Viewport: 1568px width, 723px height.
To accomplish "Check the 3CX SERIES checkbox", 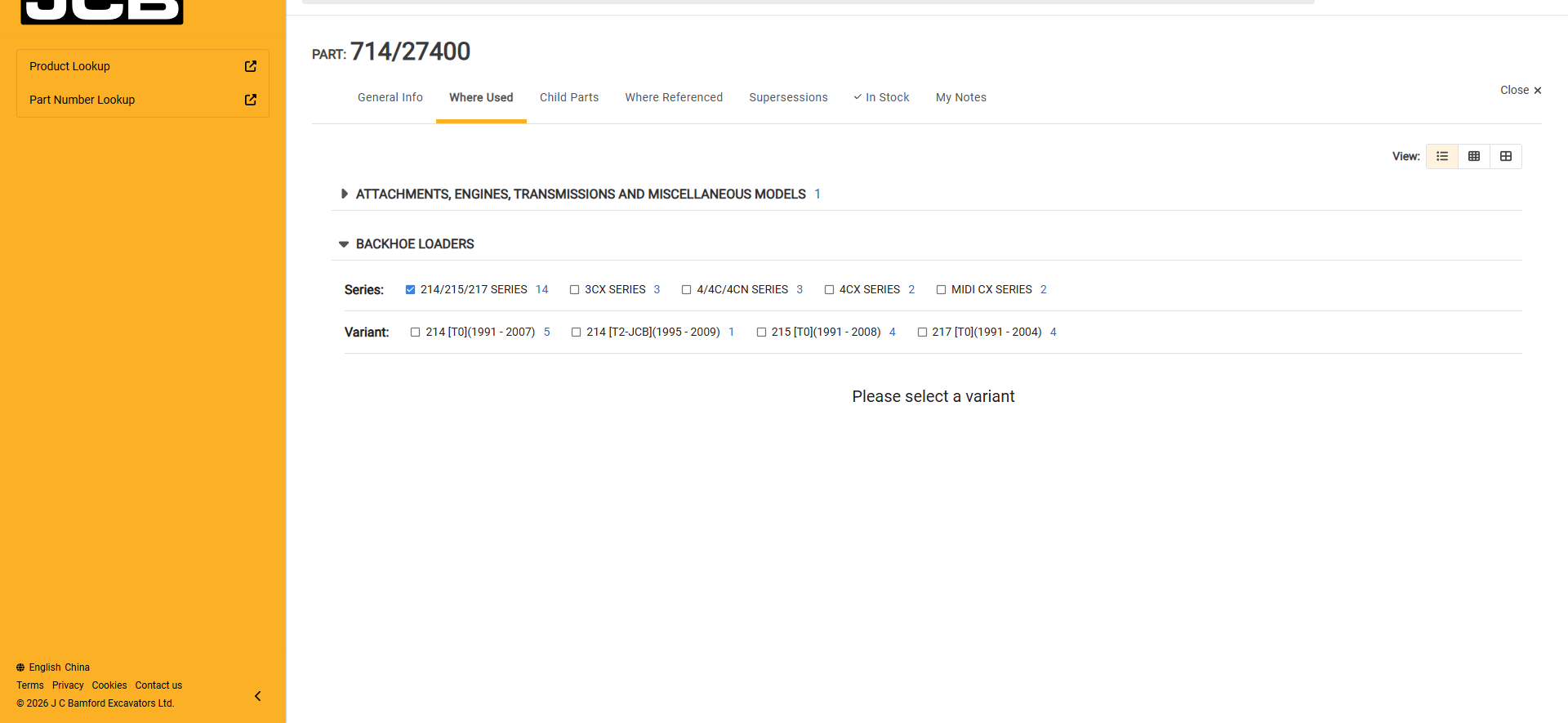I will (575, 290).
